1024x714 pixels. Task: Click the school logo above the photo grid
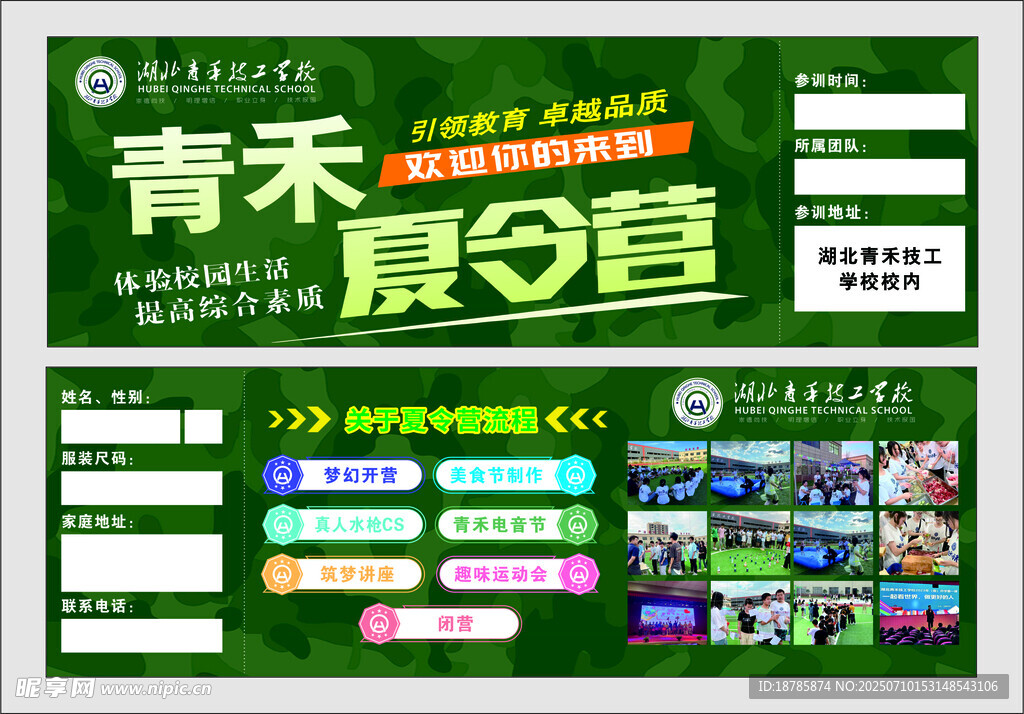(x=697, y=403)
